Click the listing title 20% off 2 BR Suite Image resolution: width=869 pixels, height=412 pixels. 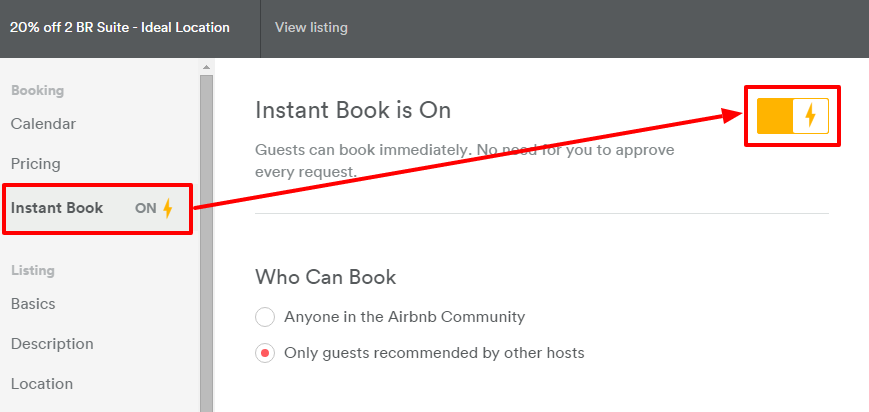(120, 28)
